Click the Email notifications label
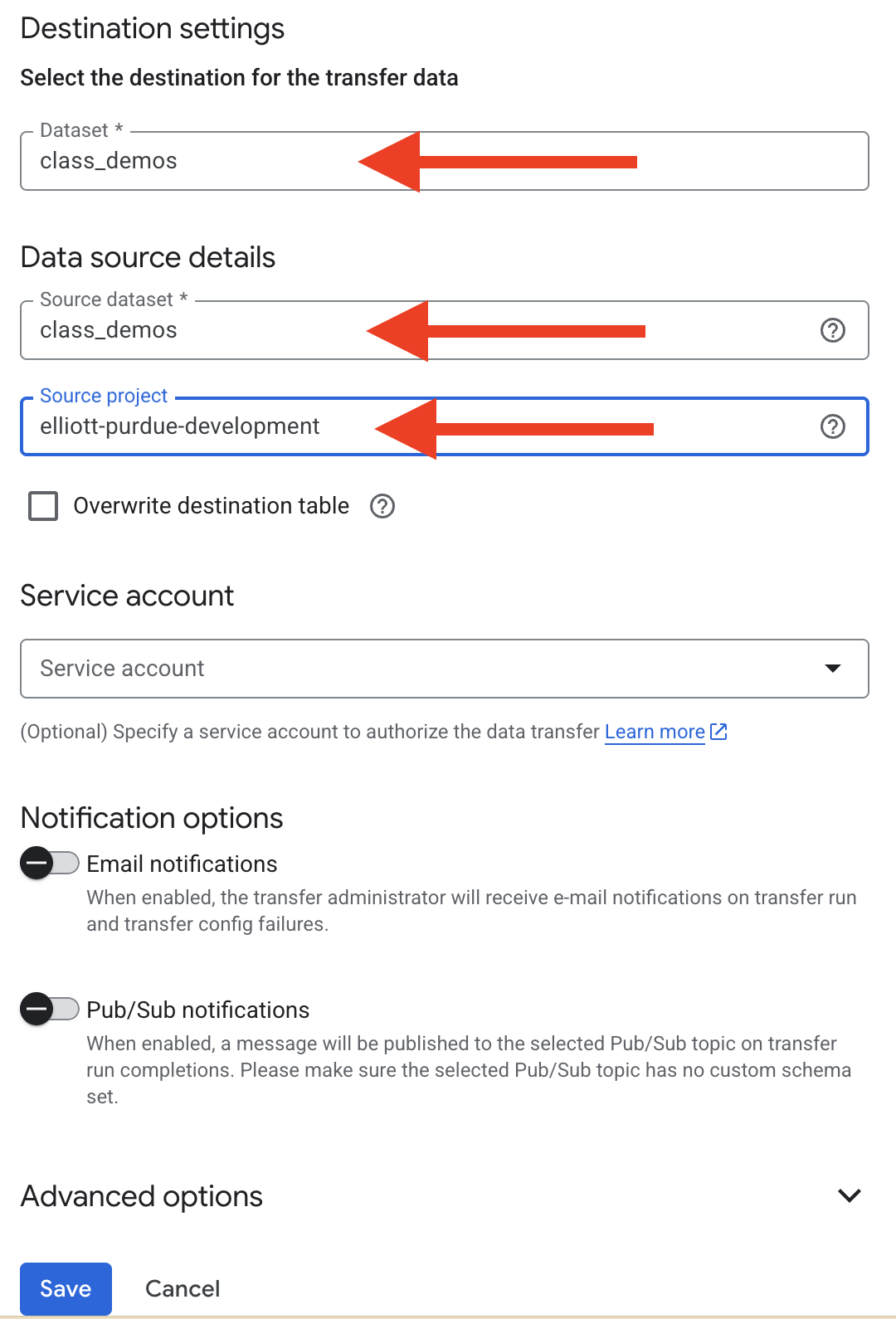This screenshot has width=896, height=1319. click(182, 864)
